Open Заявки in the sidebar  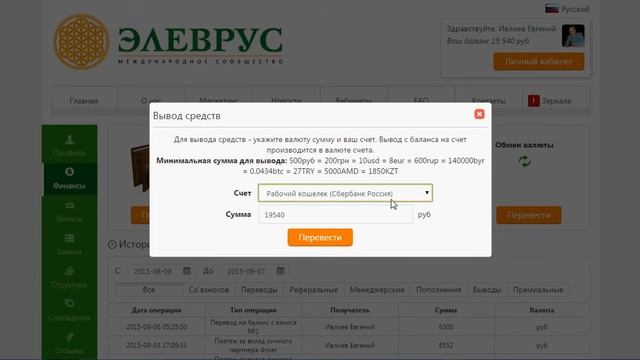(x=69, y=244)
